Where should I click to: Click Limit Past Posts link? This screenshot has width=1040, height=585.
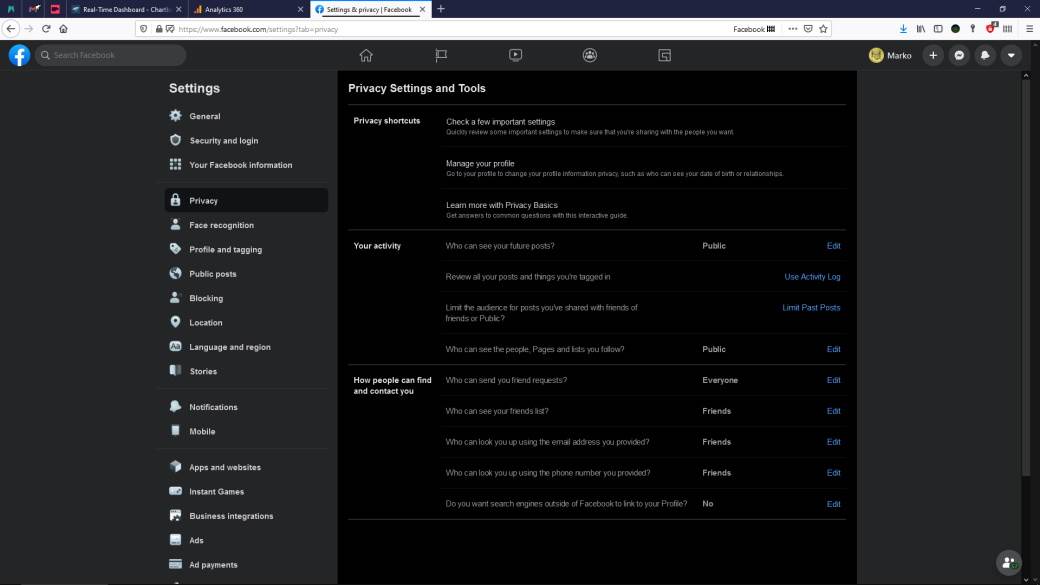click(x=811, y=308)
